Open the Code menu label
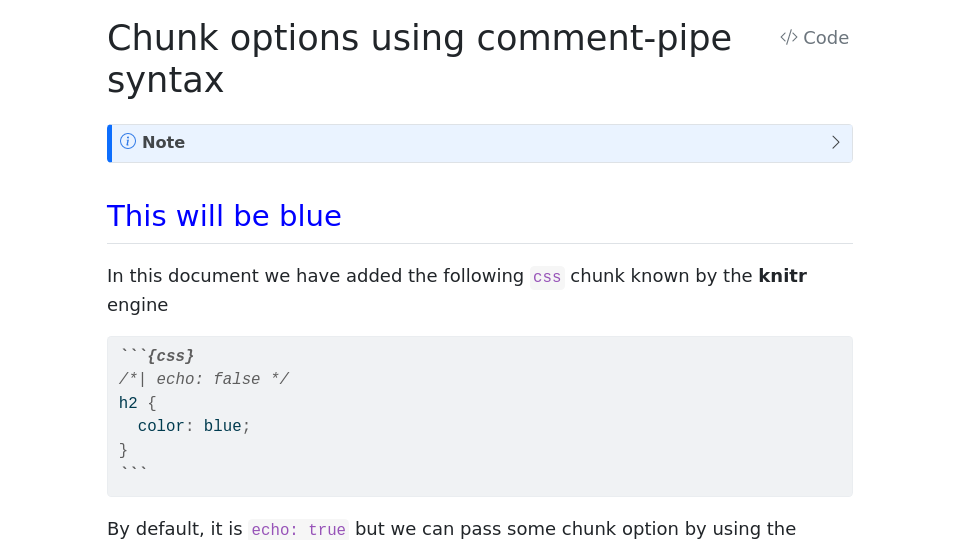Image resolution: width=960 pixels, height=540 pixels. [826, 38]
